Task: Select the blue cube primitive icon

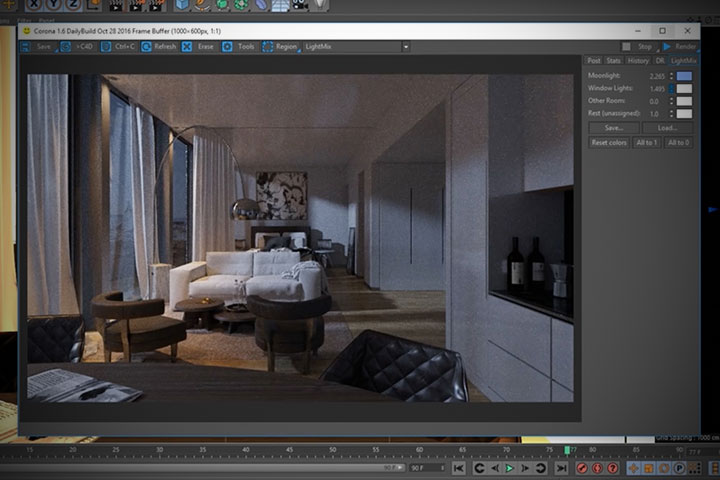Action: pyautogui.click(x=182, y=5)
